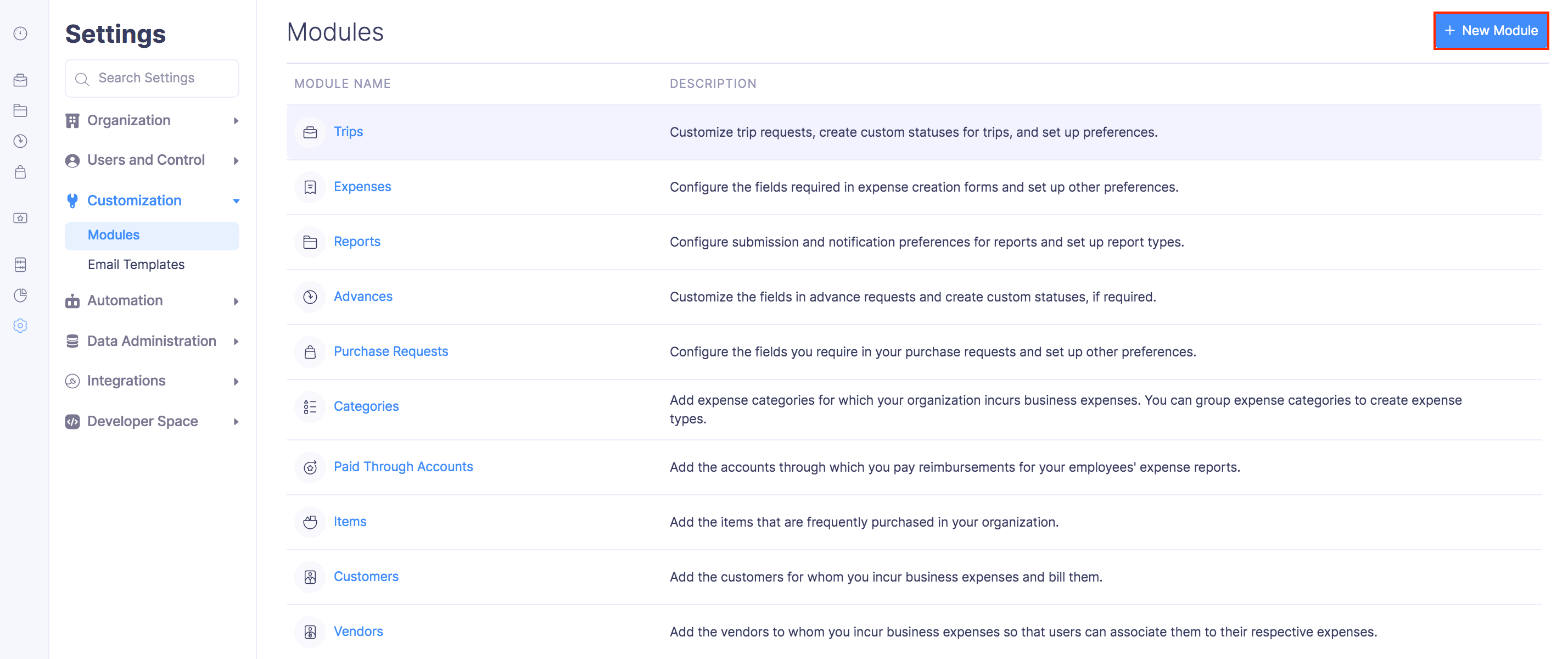This screenshot has height=659, width=1568.
Task: Select Modules in the sidebar
Action: click(114, 235)
